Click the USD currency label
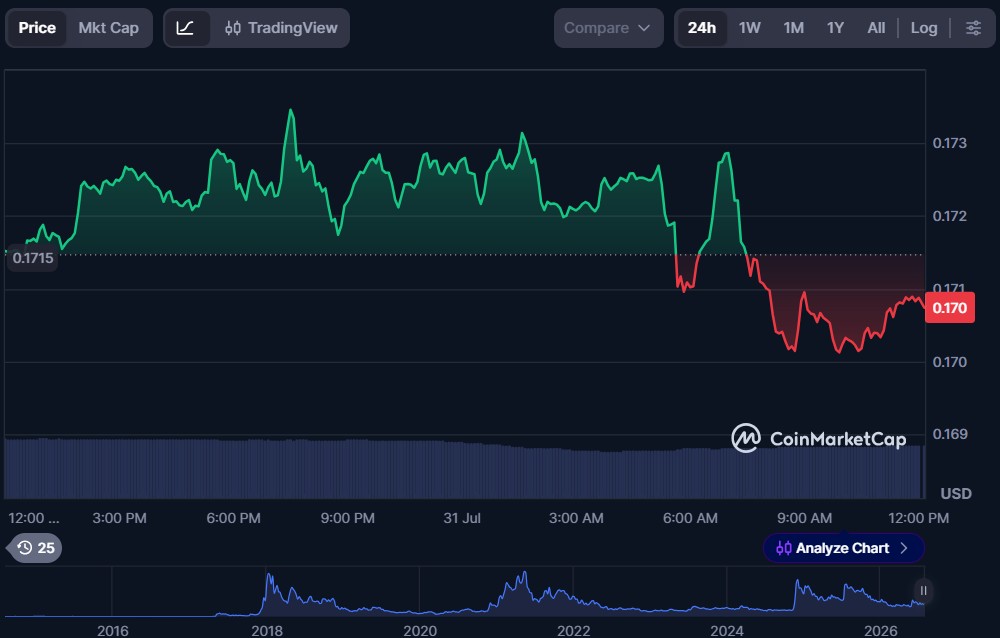This screenshot has width=1000, height=638. coord(956,494)
